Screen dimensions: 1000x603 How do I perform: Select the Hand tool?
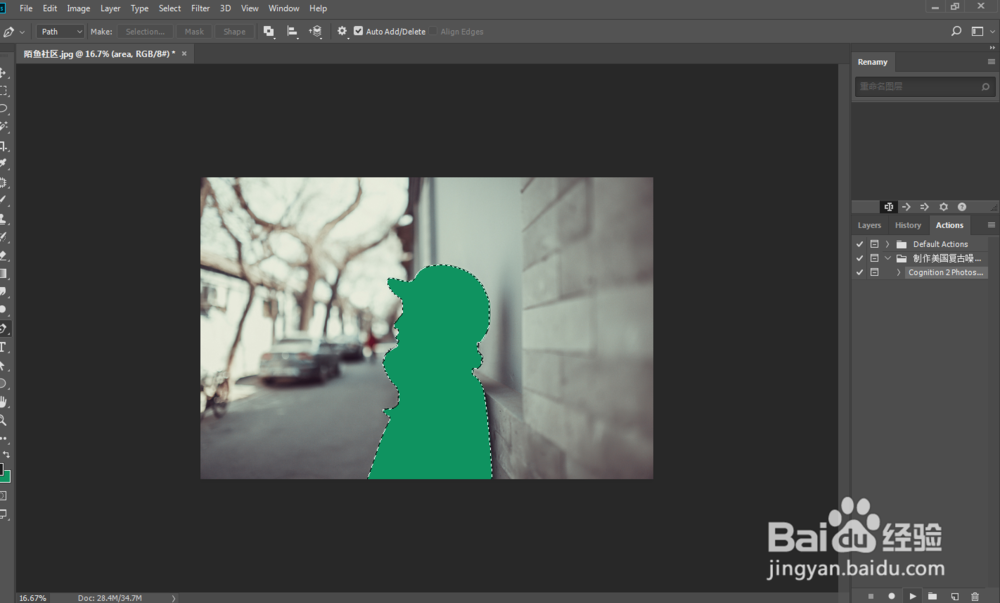pyautogui.click(x=3, y=402)
